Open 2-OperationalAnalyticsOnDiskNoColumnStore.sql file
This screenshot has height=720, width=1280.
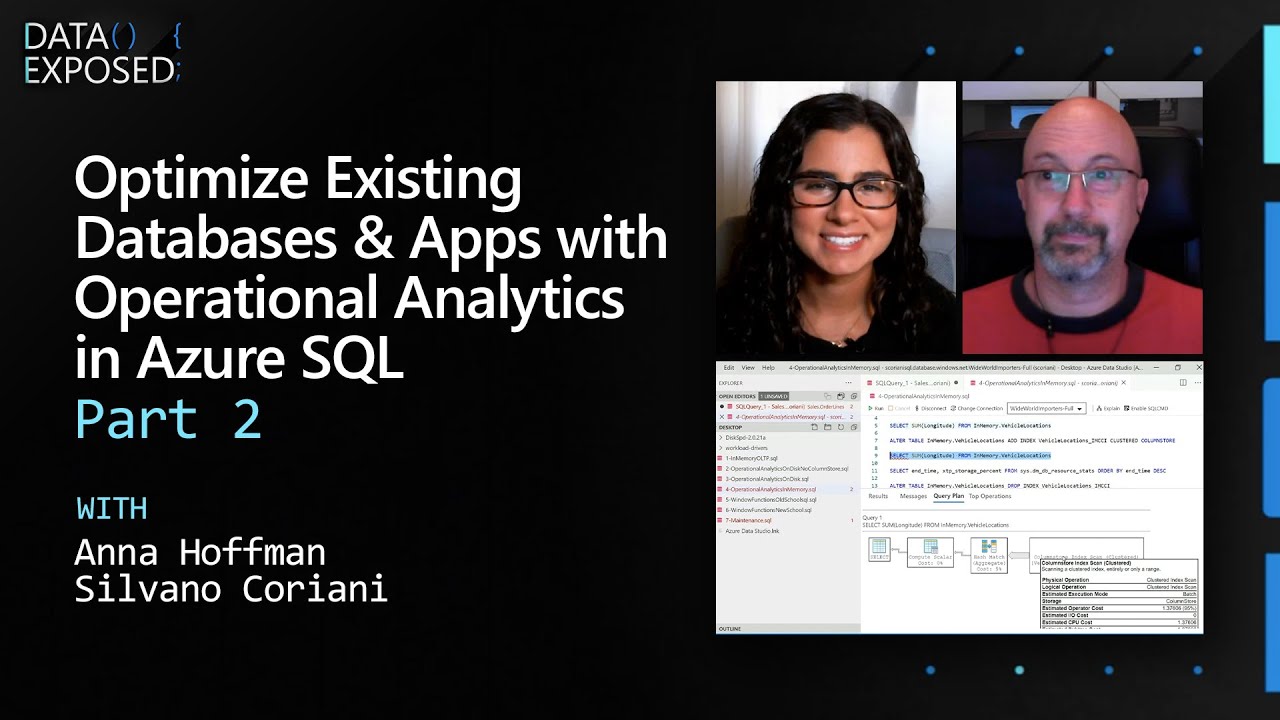[787, 469]
